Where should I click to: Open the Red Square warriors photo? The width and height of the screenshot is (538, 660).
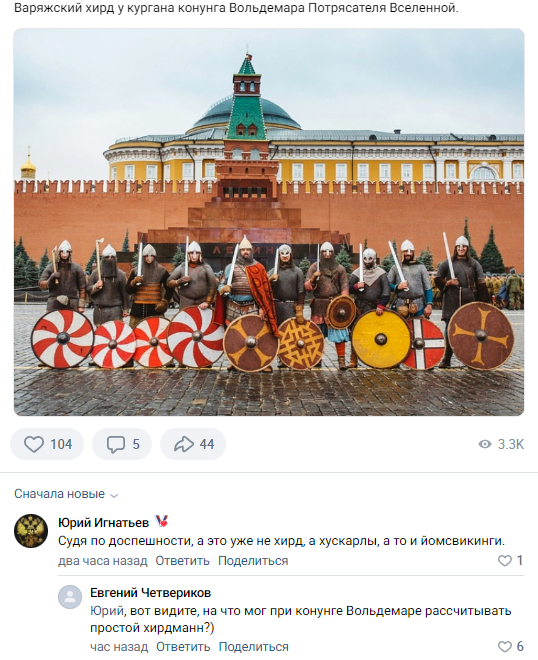269,222
